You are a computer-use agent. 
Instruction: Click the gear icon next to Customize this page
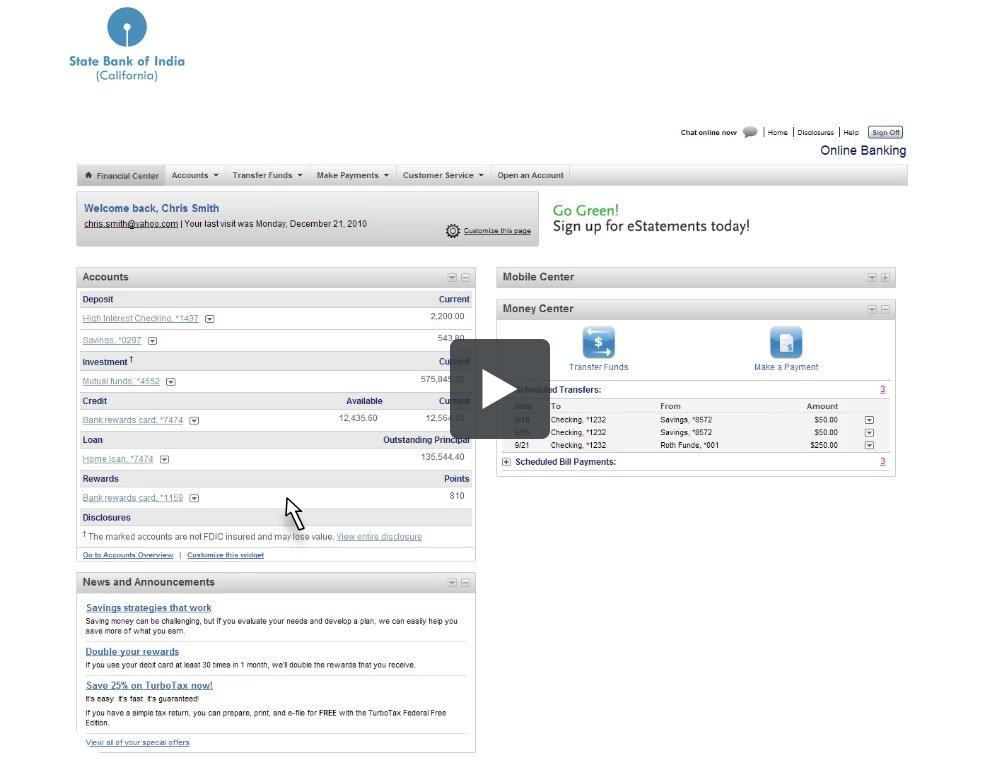[x=453, y=231]
